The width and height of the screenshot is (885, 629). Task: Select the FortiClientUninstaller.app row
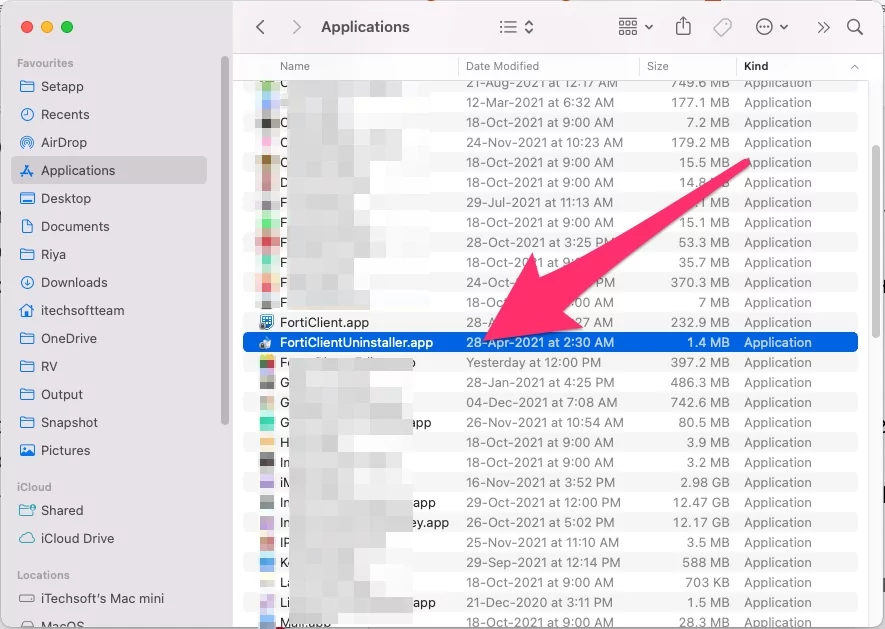[x=550, y=343]
